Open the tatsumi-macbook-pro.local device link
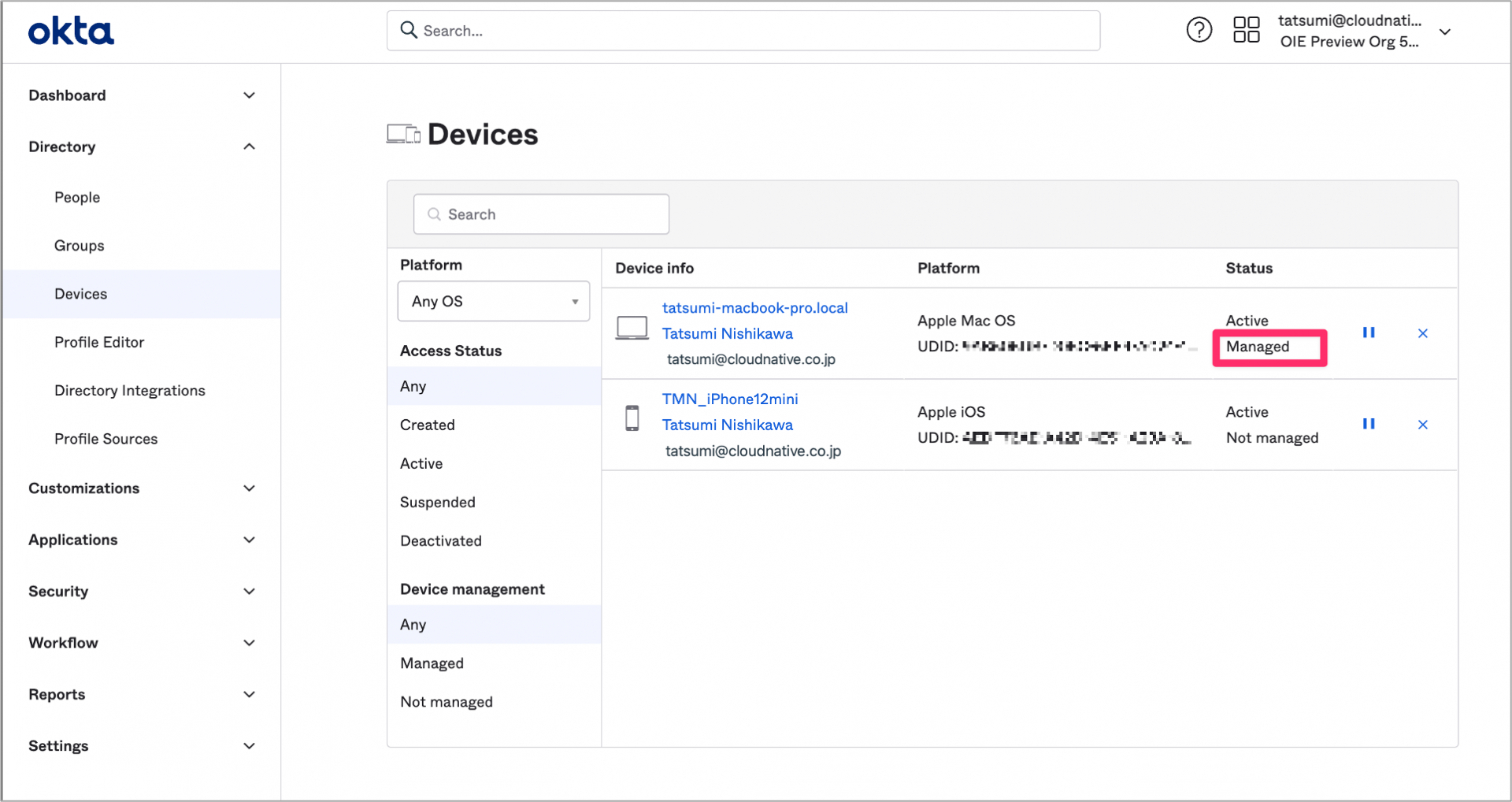The height and width of the screenshot is (802, 1512). click(754, 307)
